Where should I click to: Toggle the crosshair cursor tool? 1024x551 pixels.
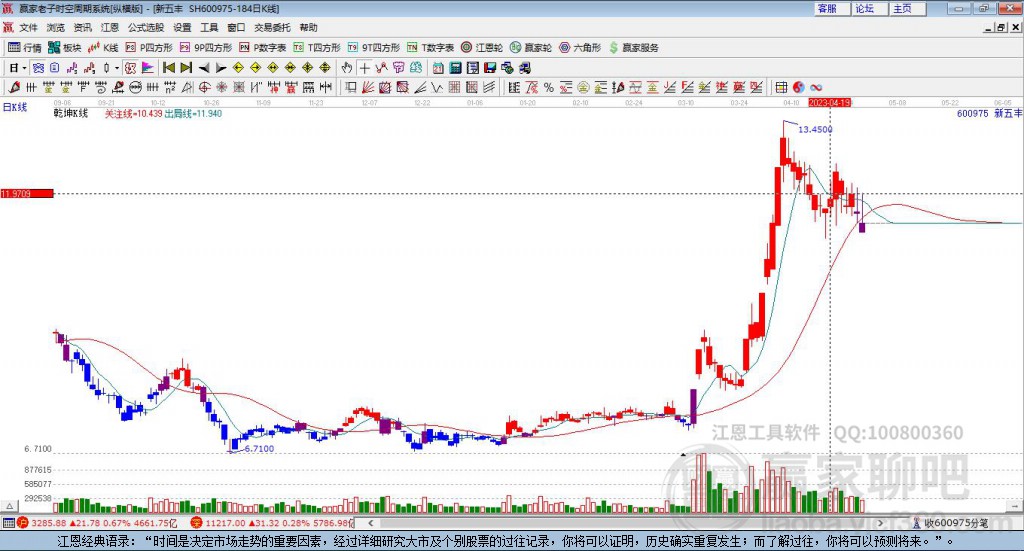pyautogui.click(x=364, y=68)
